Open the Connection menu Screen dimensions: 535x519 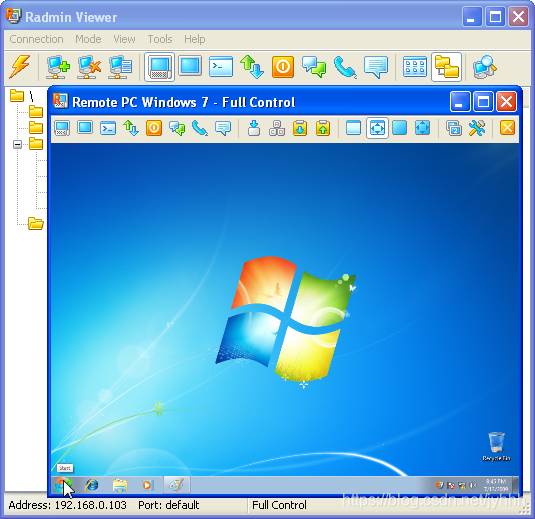(x=36, y=39)
